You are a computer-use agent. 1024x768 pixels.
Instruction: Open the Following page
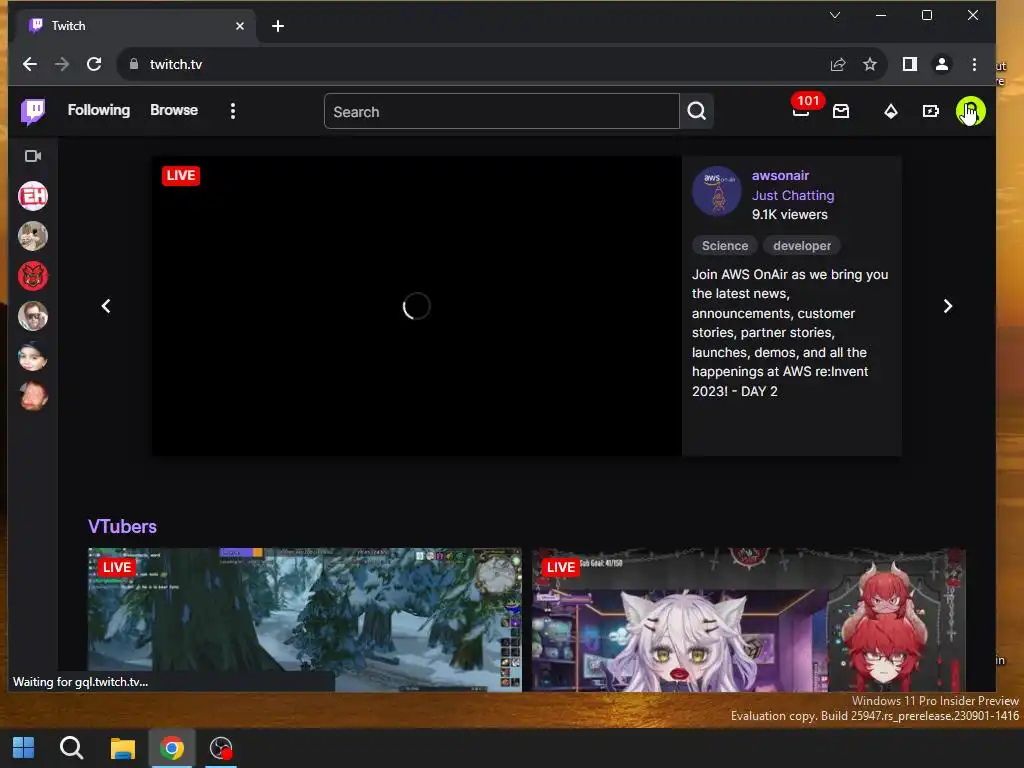99,110
